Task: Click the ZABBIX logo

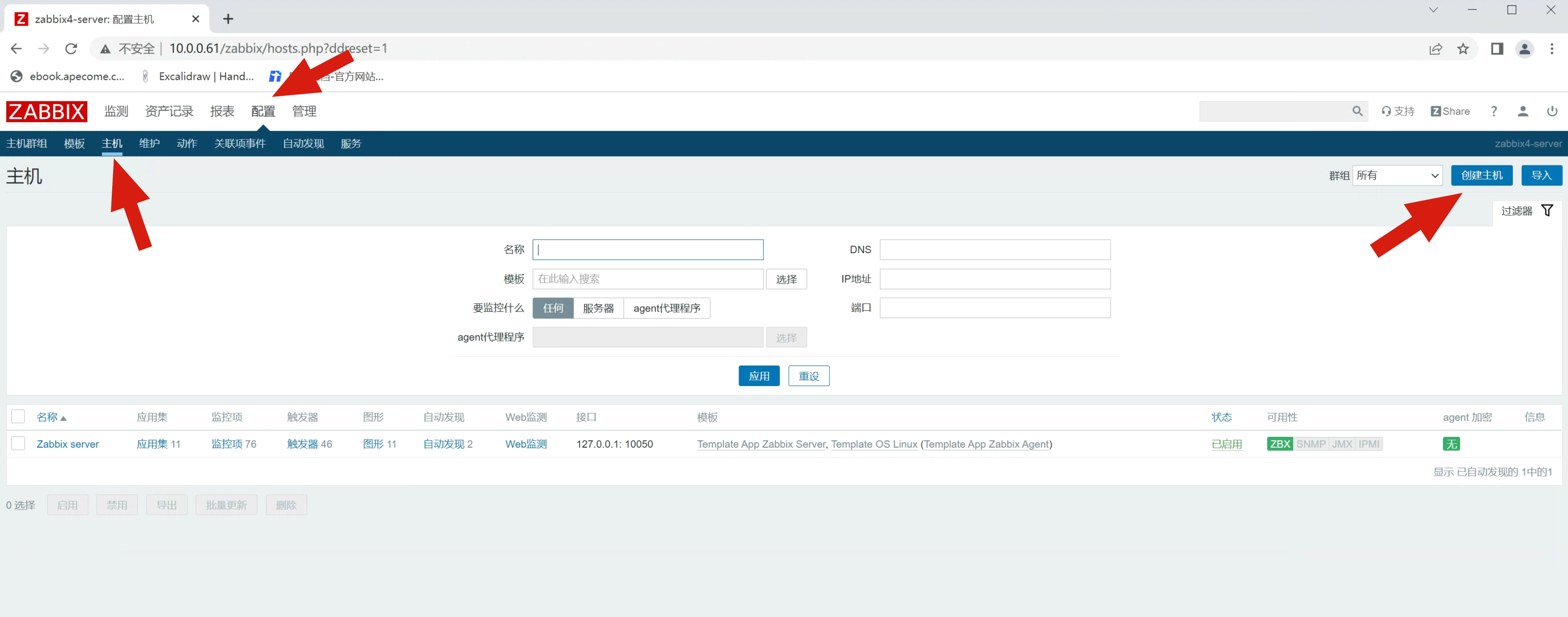Action: click(47, 111)
